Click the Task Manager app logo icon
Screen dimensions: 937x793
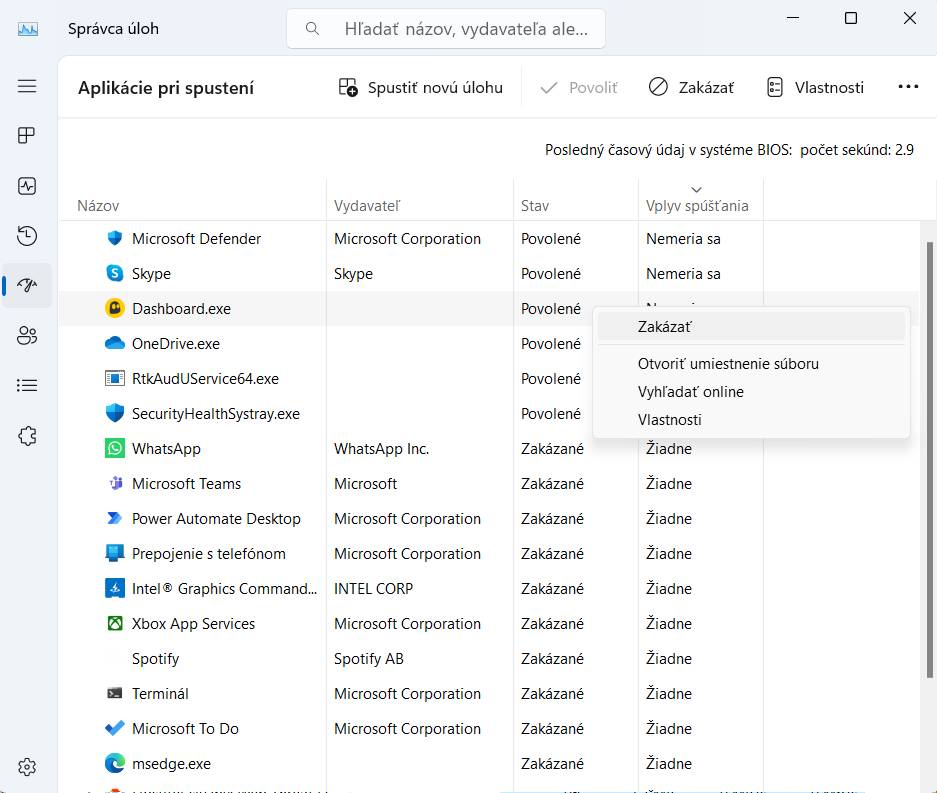coord(27,29)
